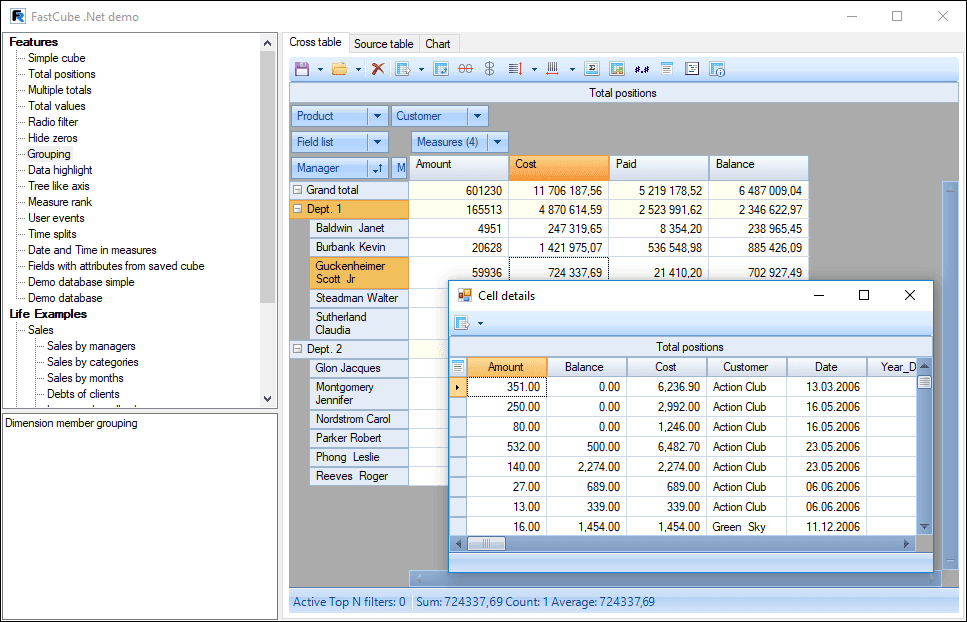Switch to the Chart tab
This screenshot has height=622, width=967.
[x=438, y=44]
